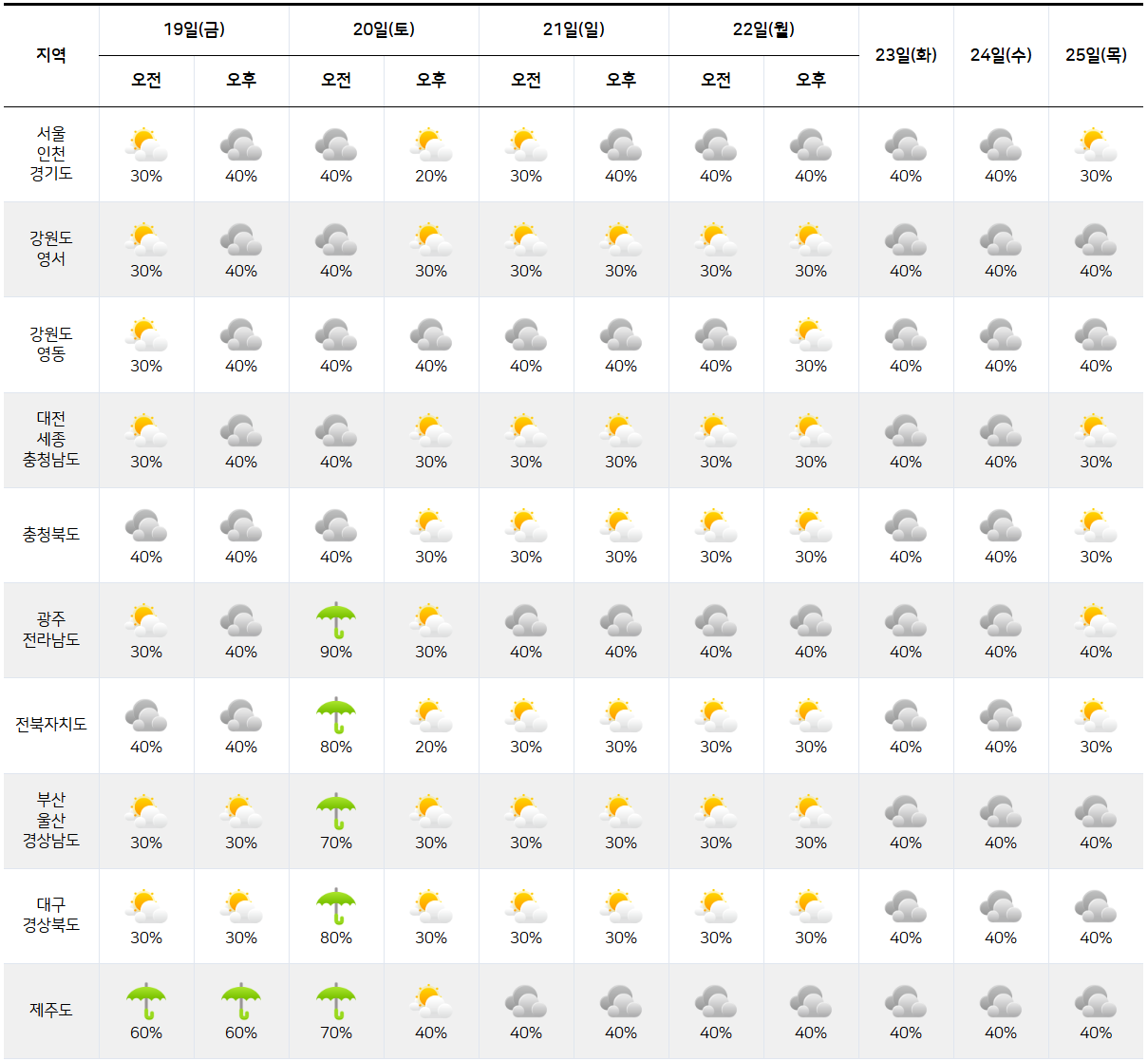Click the 지역 column header
This screenshot has height=1061, width=1148.
(51, 55)
